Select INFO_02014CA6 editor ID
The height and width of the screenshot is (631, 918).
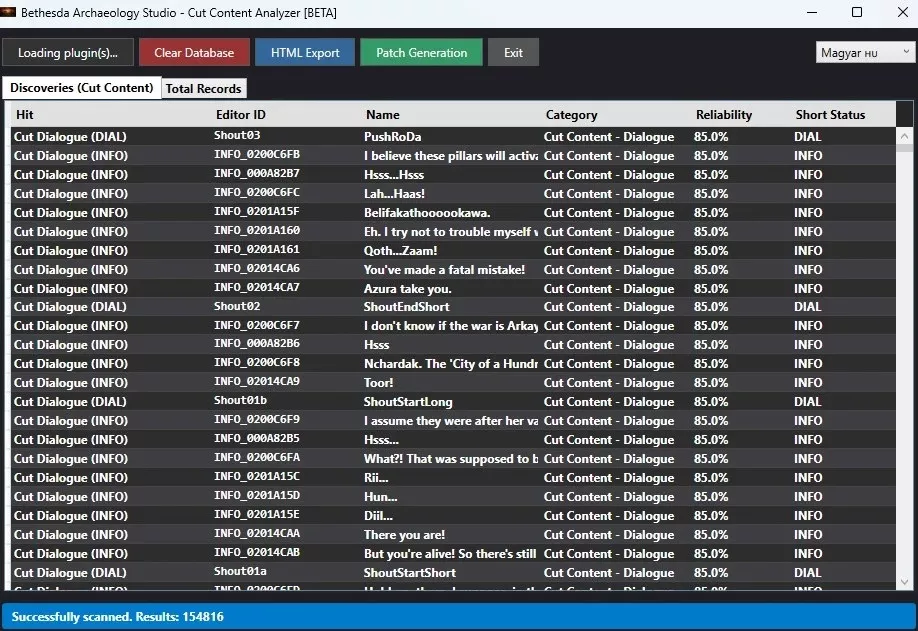(x=256, y=268)
